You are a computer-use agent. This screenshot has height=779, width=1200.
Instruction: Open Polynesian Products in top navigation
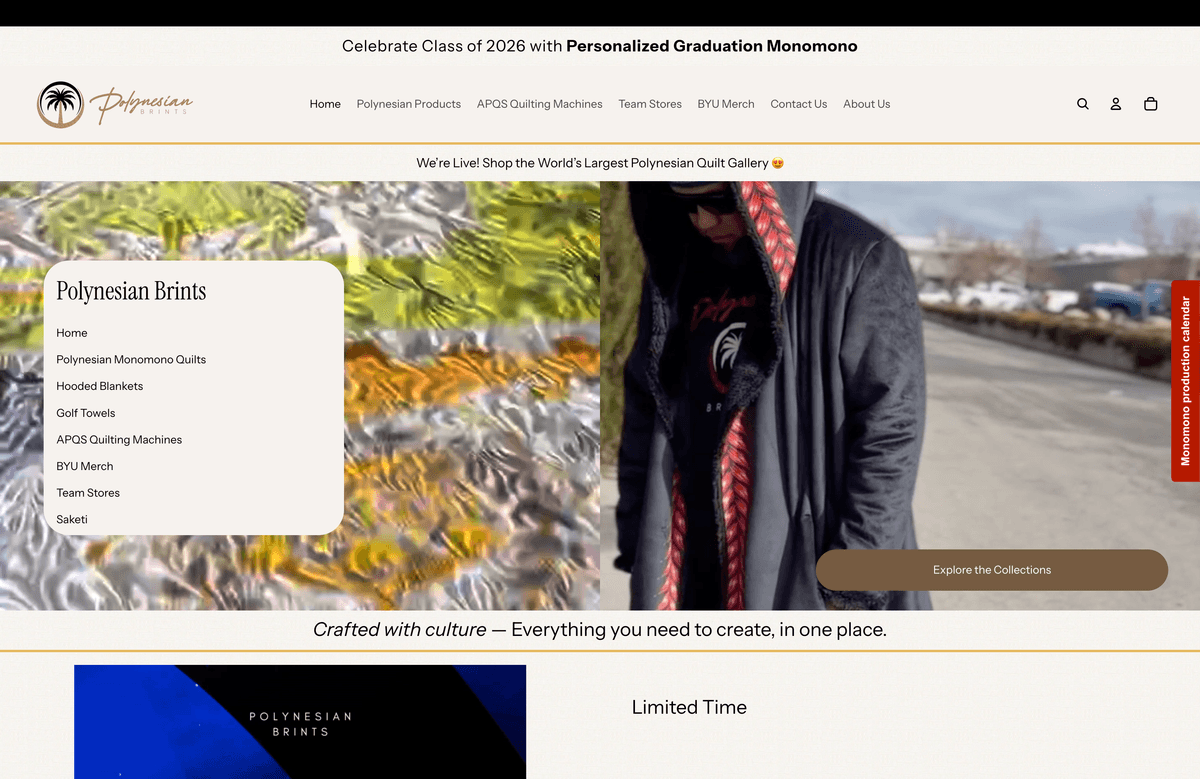click(x=409, y=104)
